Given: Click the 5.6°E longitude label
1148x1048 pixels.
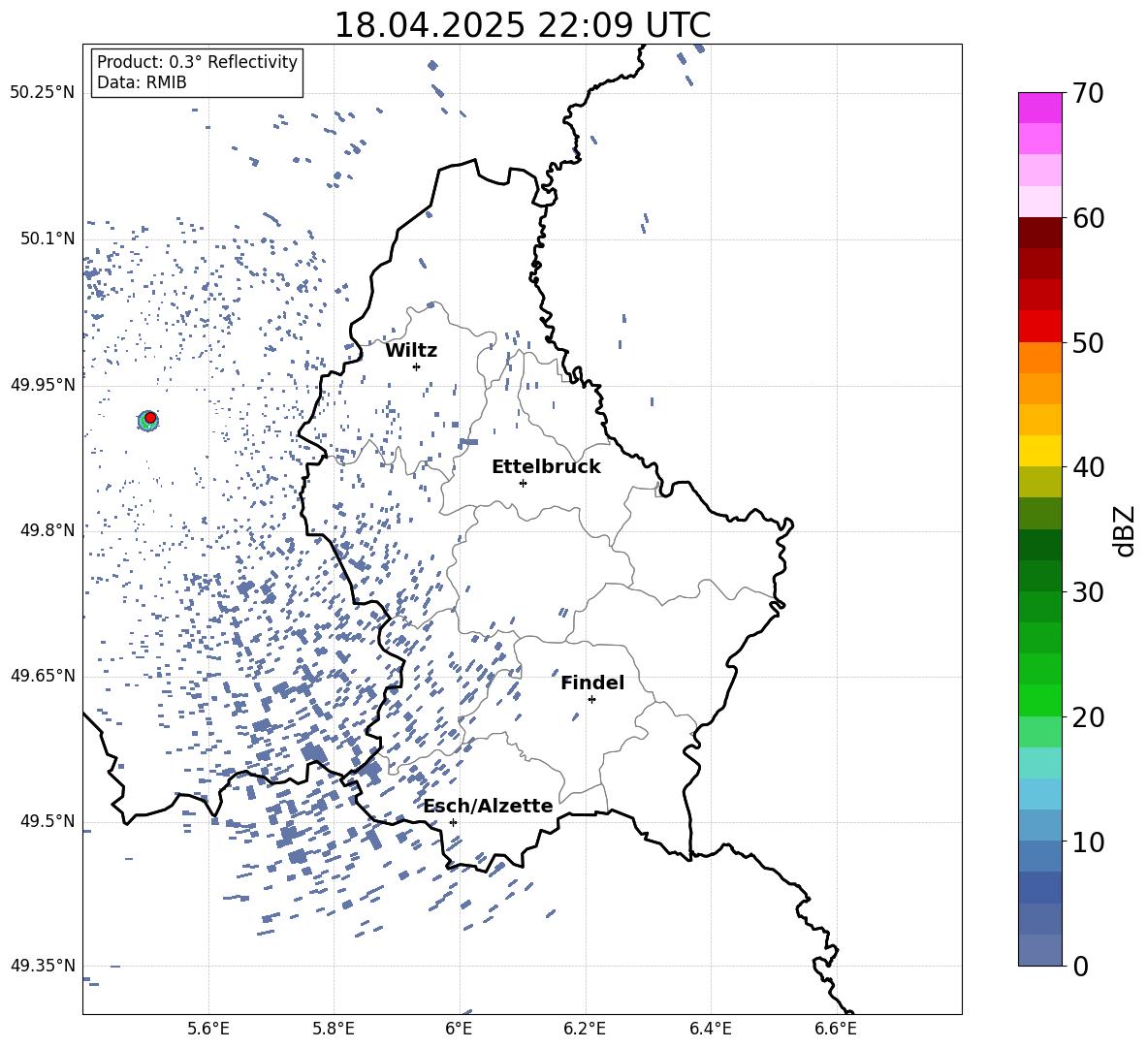Looking at the screenshot, I should coord(208,1029).
